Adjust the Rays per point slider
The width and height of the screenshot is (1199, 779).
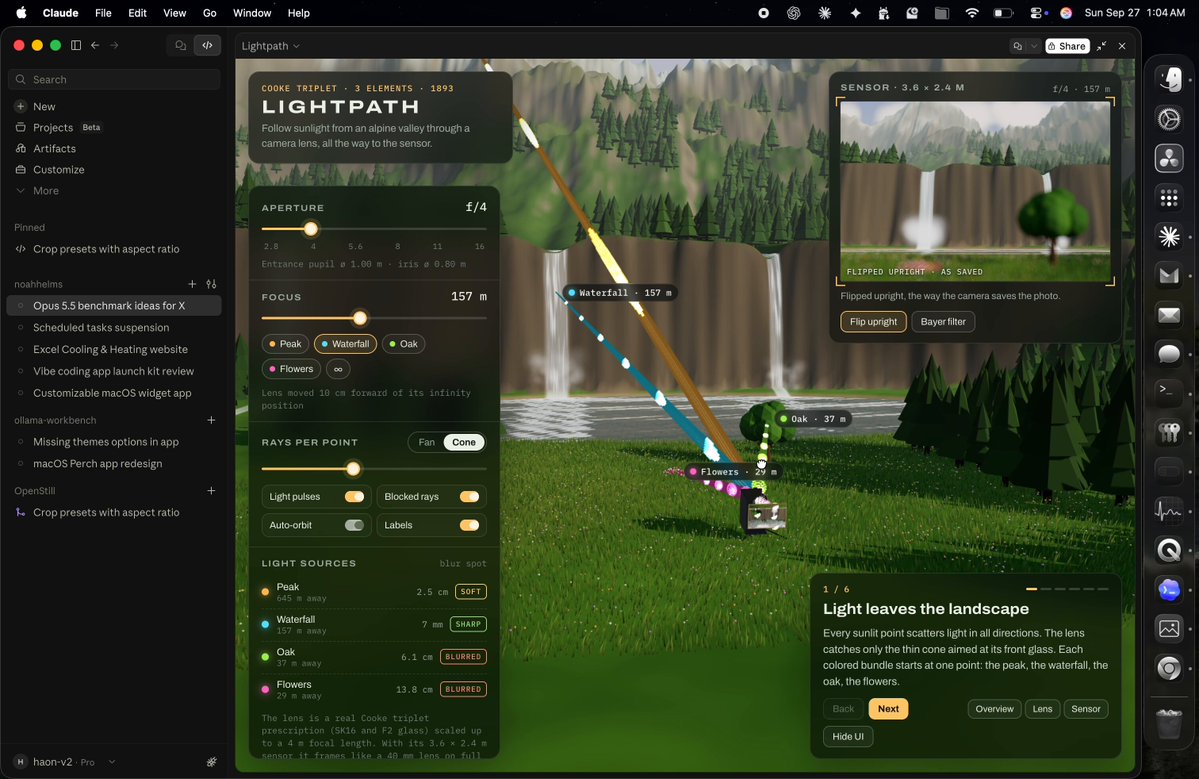tap(353, 469)
